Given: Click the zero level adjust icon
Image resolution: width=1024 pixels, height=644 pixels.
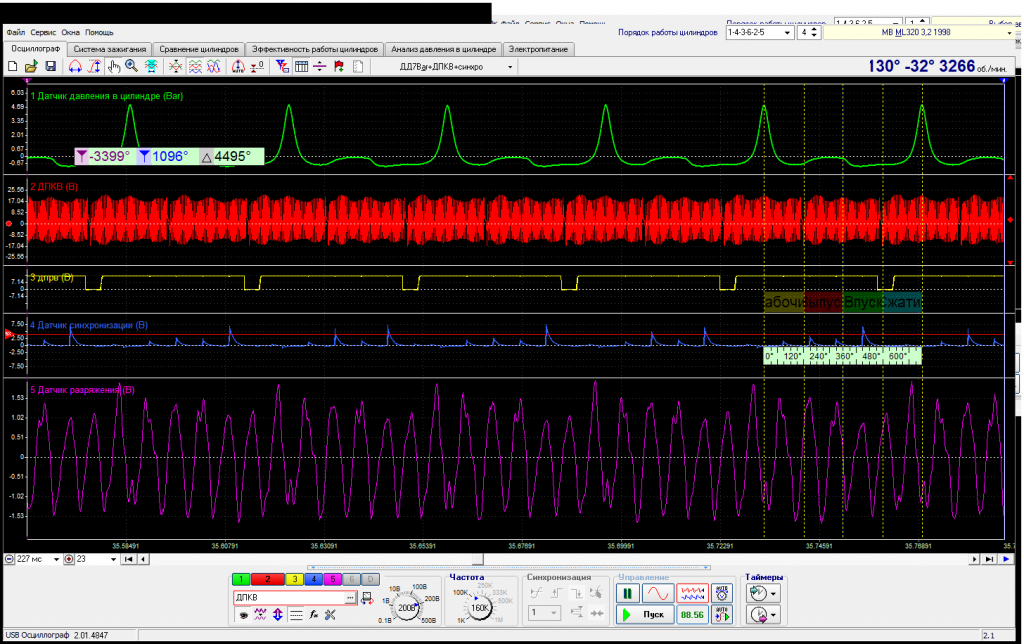Looking at the screenshot, I should (257, 67).
